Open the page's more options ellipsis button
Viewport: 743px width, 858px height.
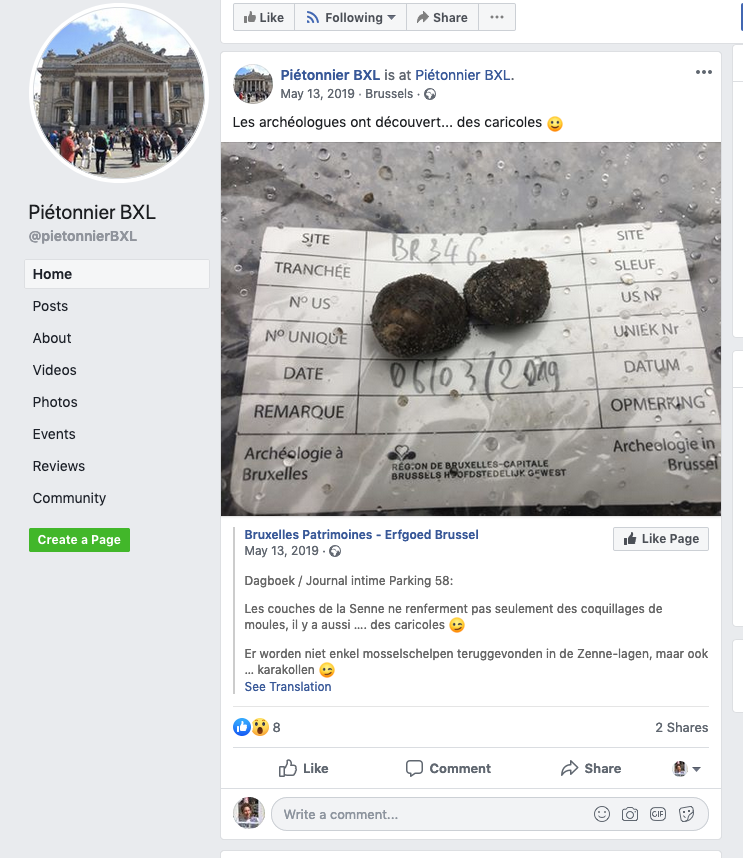497,17
